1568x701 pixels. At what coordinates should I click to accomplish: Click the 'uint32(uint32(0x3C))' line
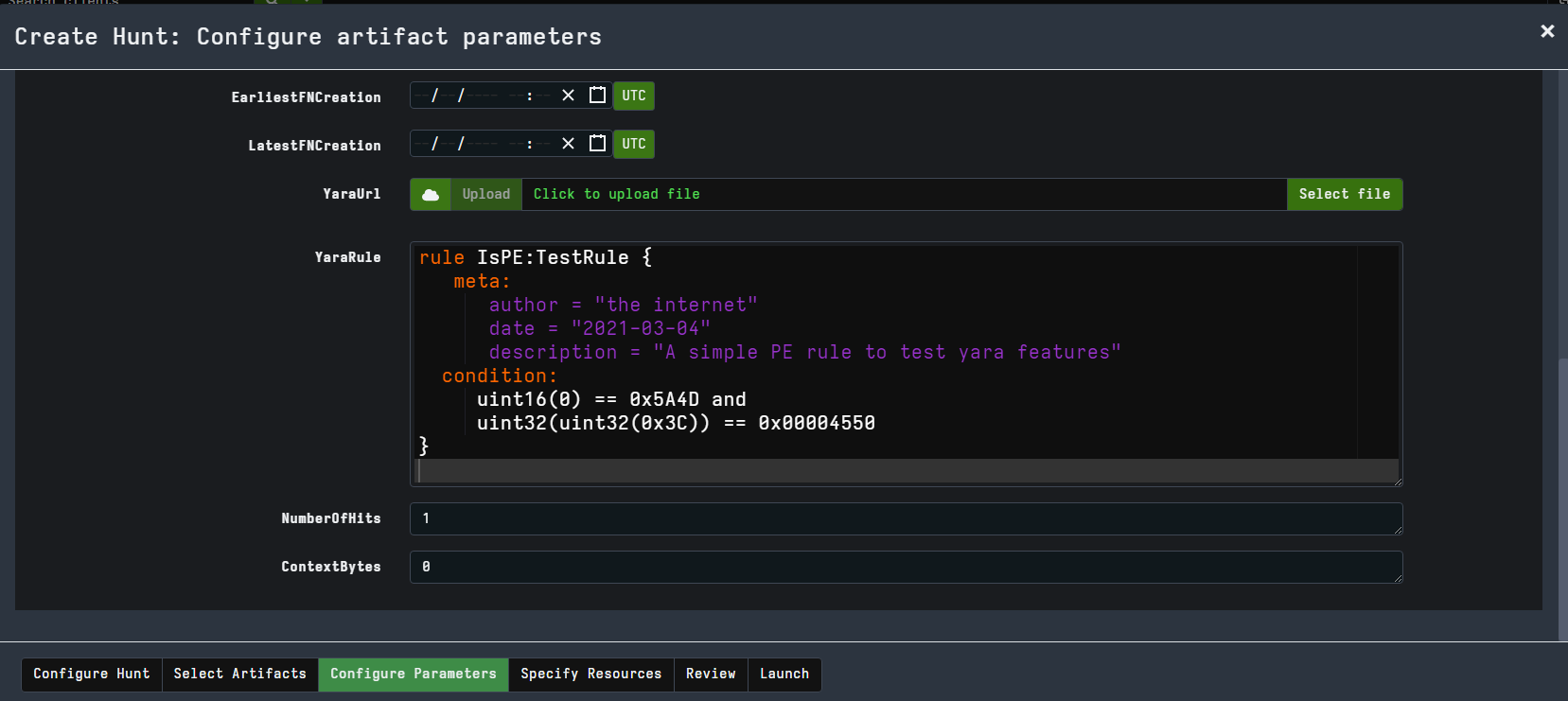tap(676, 423)
